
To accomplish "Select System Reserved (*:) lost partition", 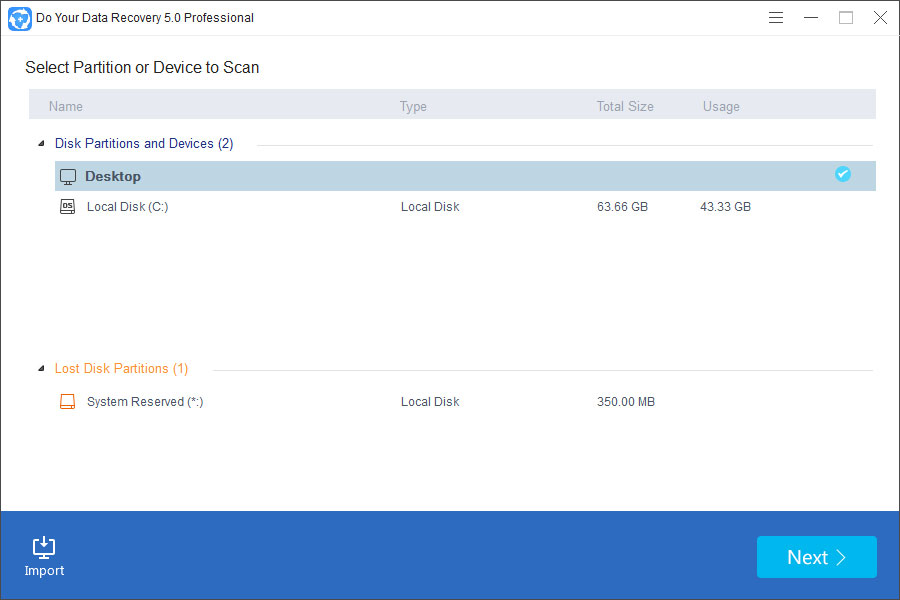I will tap(465, 401).
